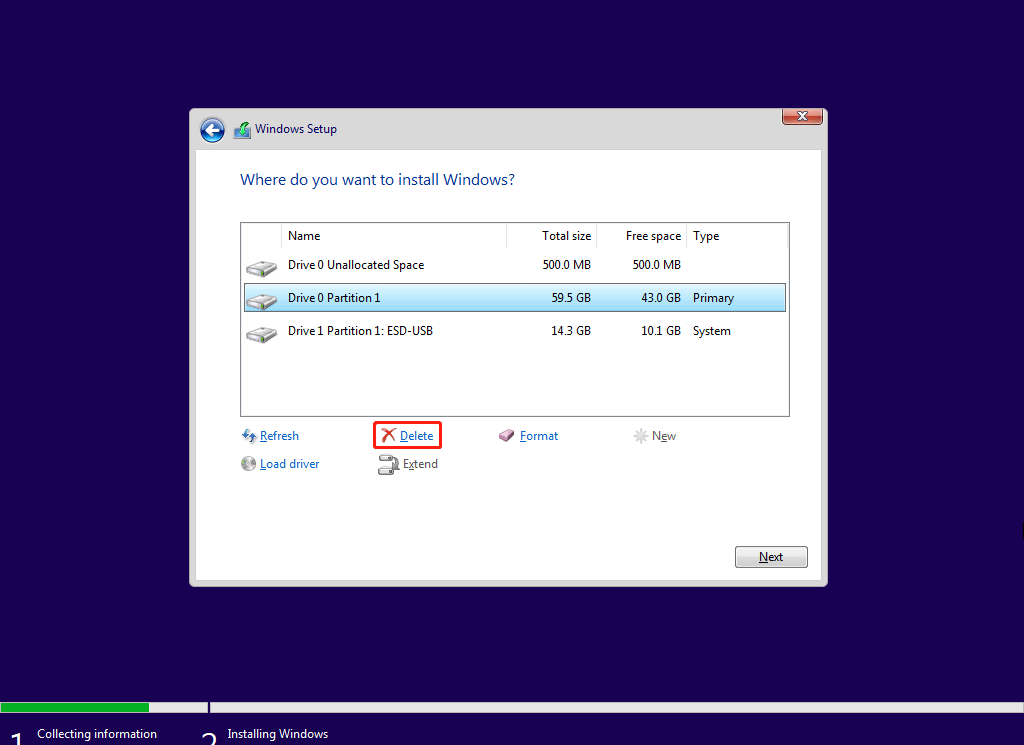Click the Total size column header
Screen dimensions: 1024x745
point(567,236)
